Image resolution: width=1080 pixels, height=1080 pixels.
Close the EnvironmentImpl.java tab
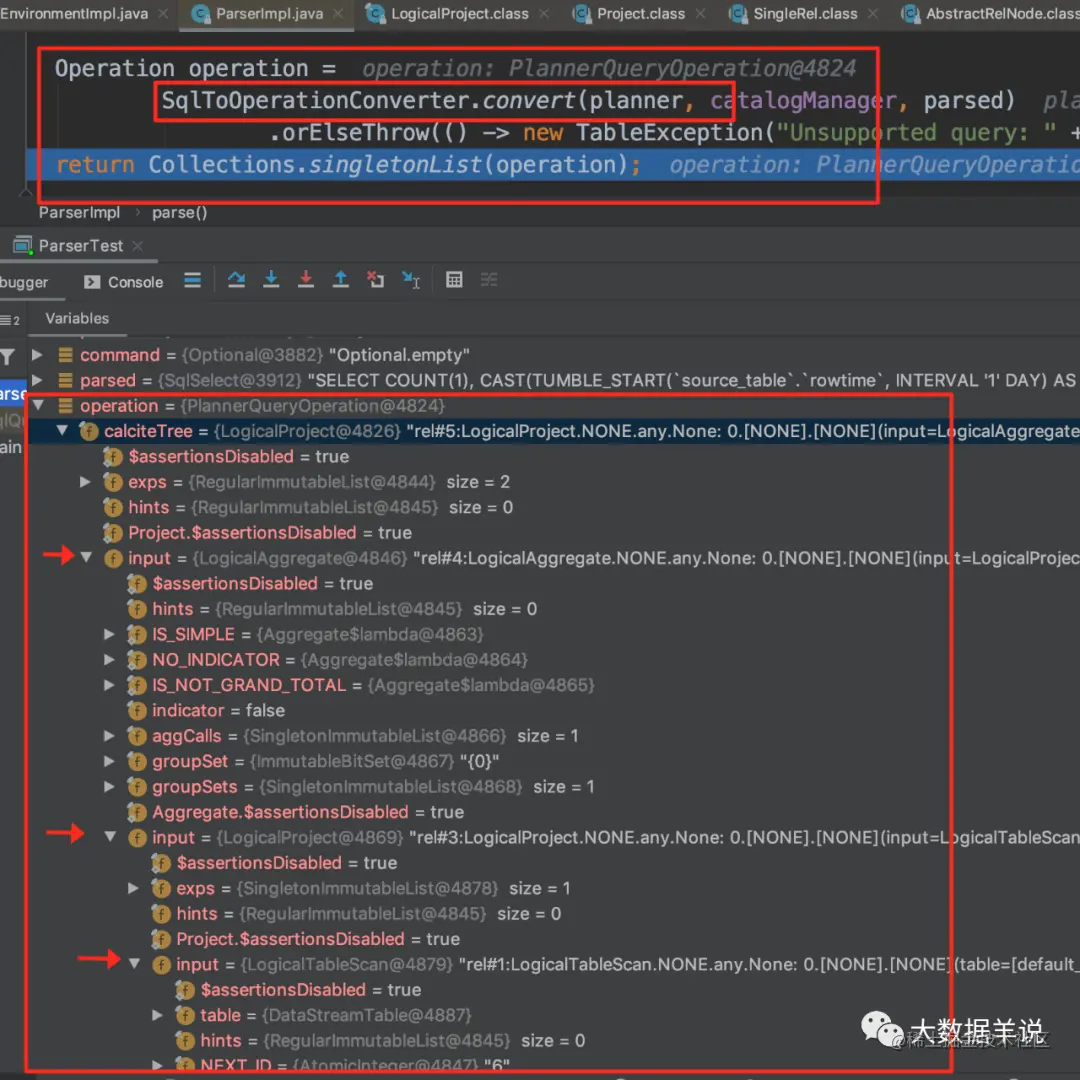tap(163, 14)
